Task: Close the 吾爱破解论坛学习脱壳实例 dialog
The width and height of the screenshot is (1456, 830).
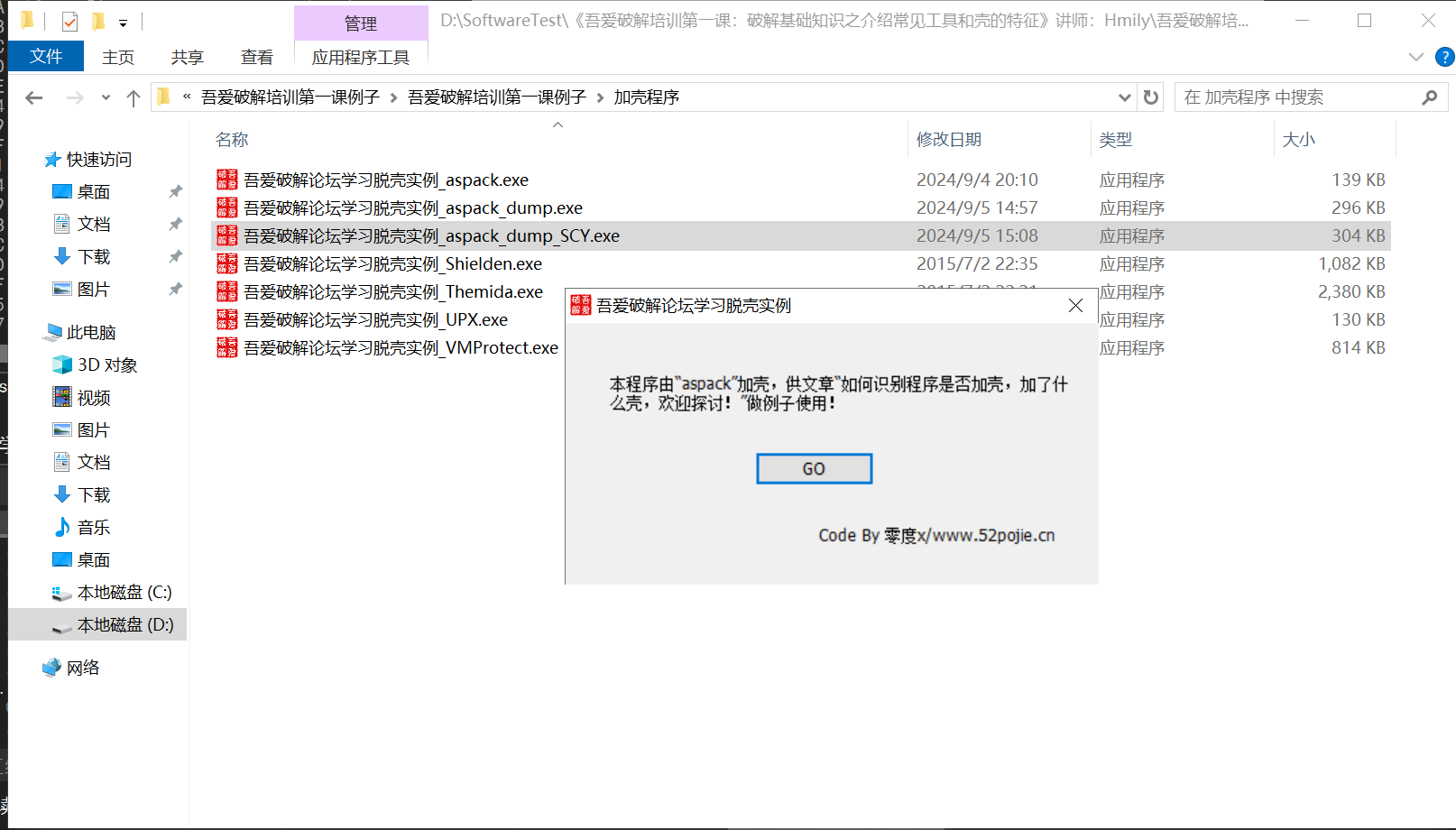Action: point(1075,306)
